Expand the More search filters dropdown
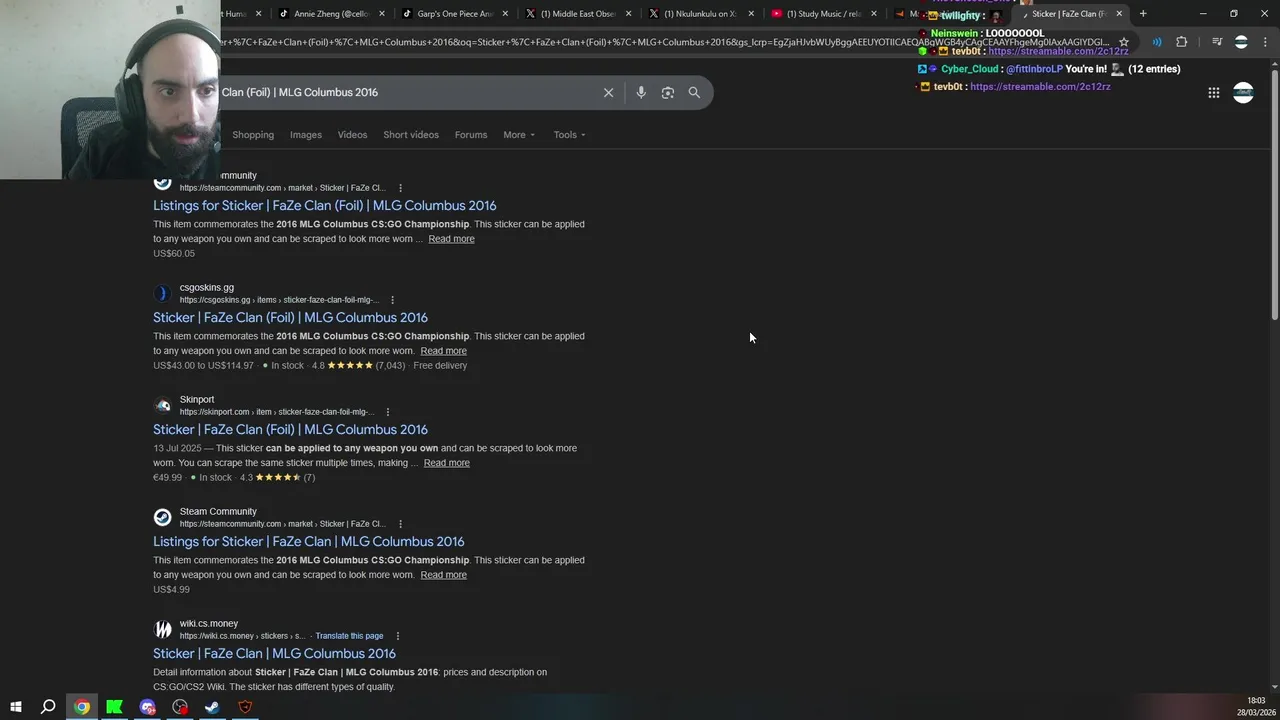Image resolution: width=1280 pixels, height=720 pixels. coord(519,135)
